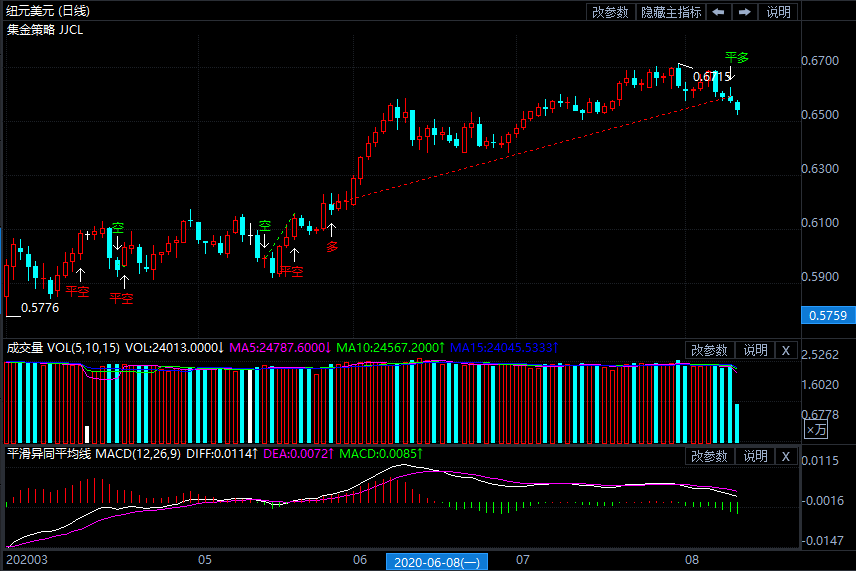856x571 pixels.
Task: Click the green 平多 signal marker
Action: (736, 58)
